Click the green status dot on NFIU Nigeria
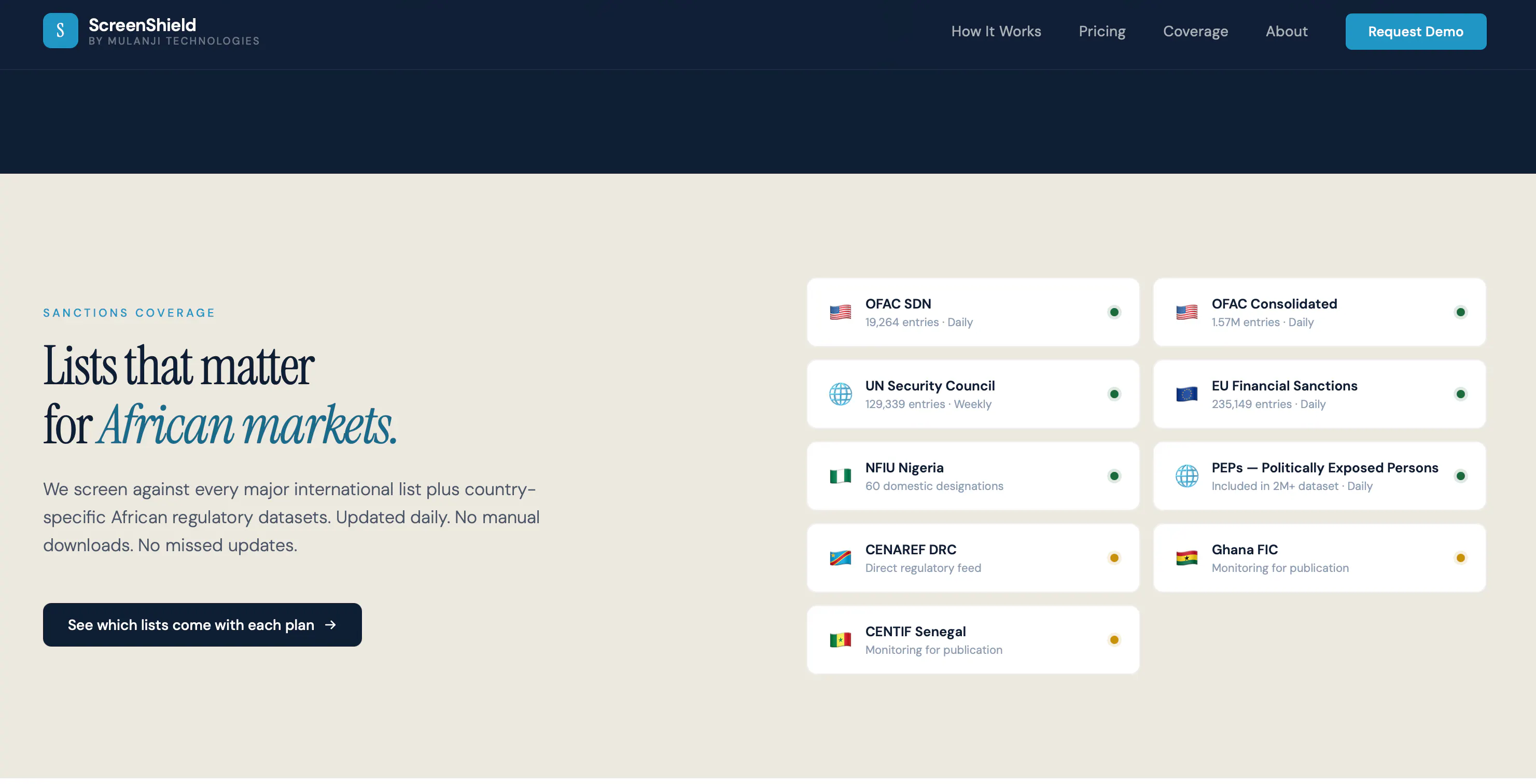This screenshot has height=784, width=1536. pos(1114,477)
